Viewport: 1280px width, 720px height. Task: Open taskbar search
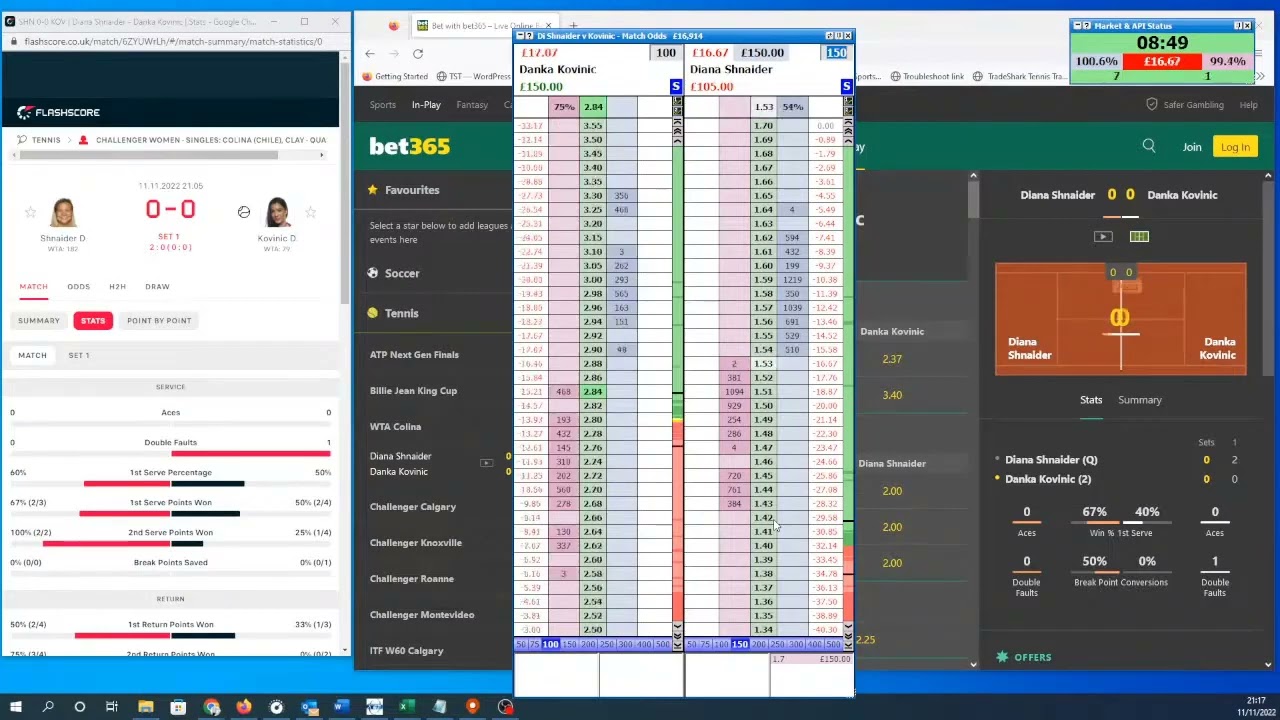(48, 707)
